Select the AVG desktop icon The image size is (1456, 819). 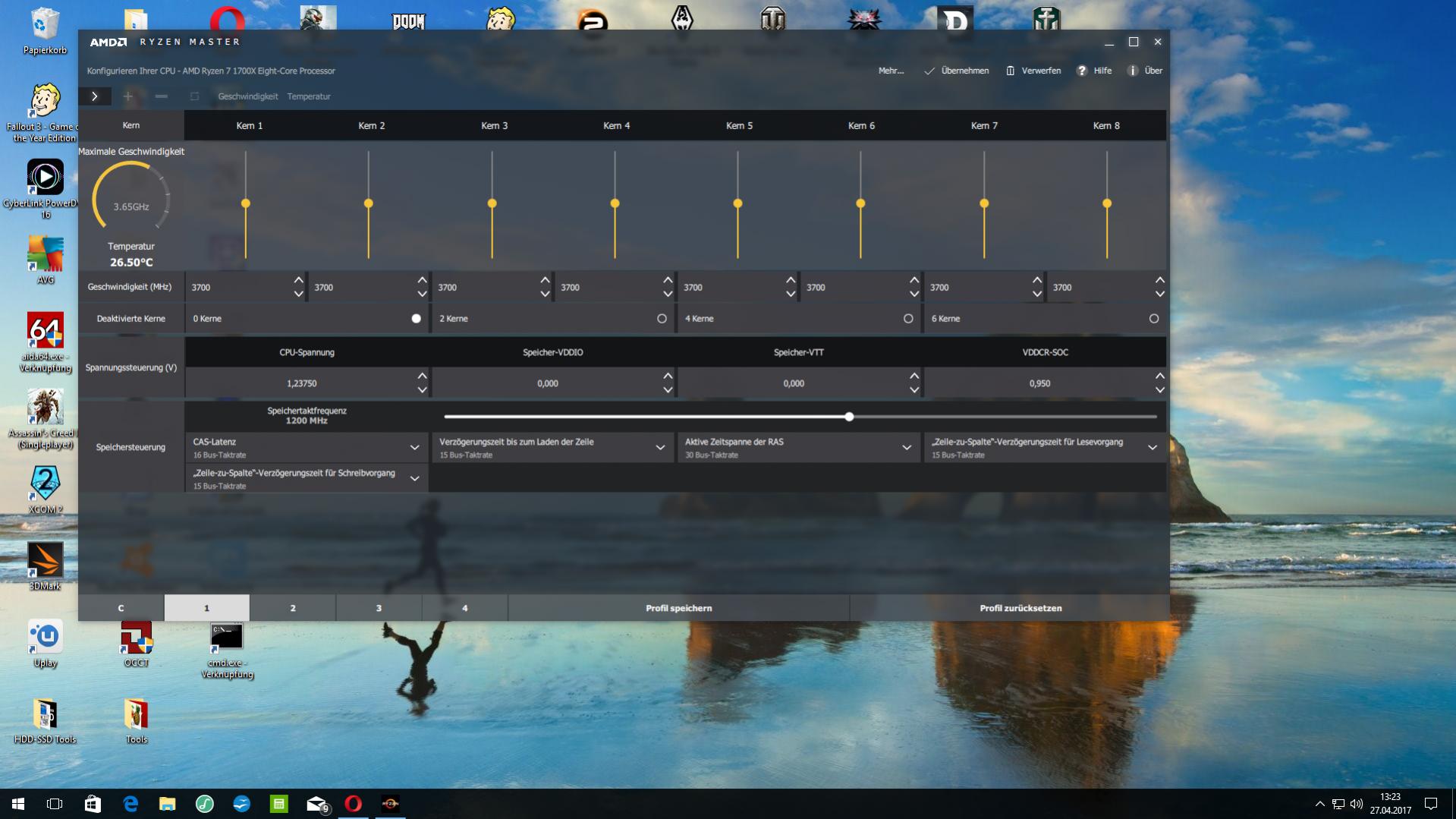46,260
